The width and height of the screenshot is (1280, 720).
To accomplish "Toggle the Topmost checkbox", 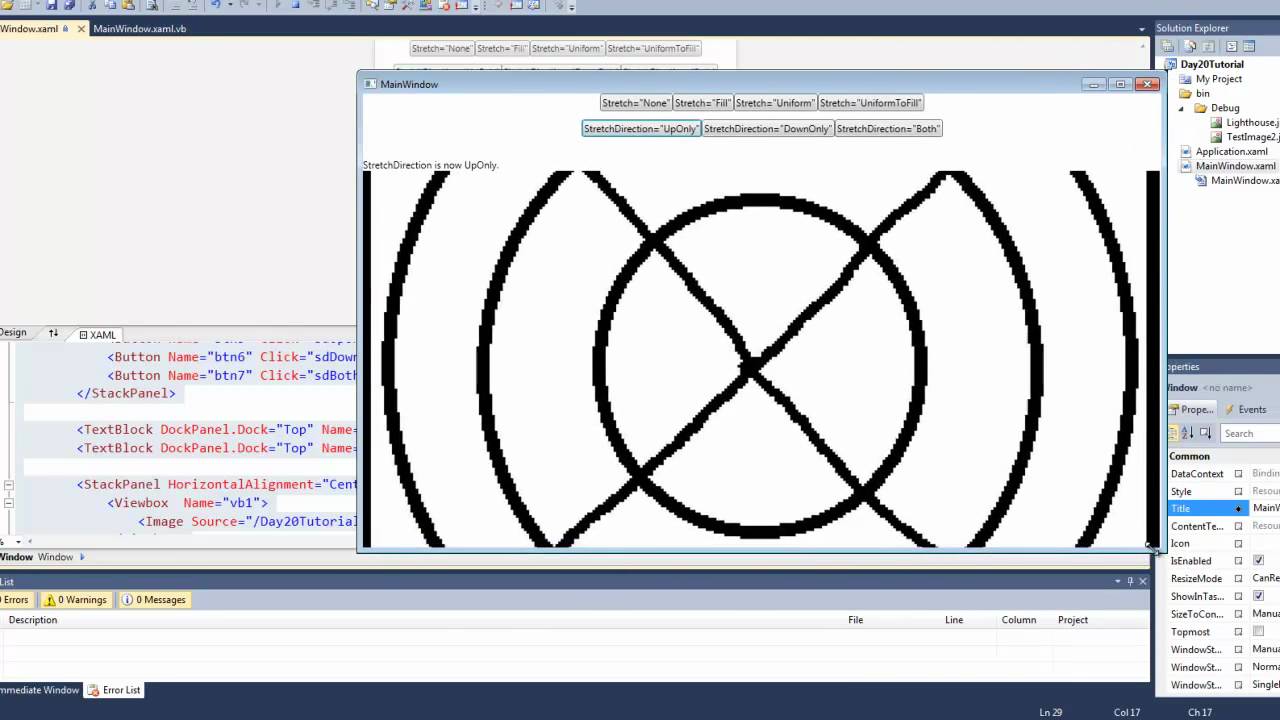I will (x=1258, y=632).
